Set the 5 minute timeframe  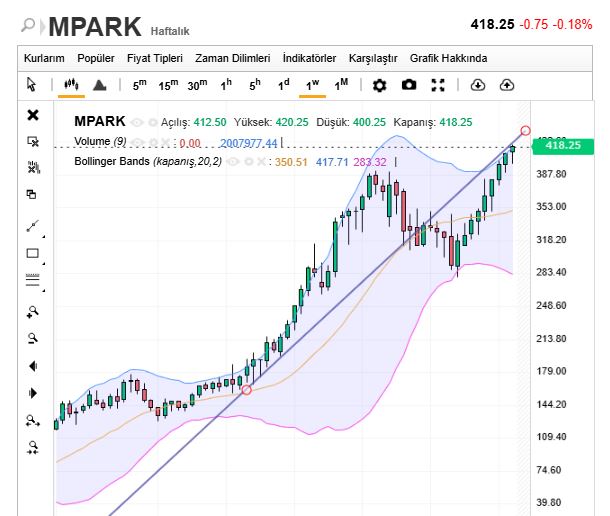140,84
